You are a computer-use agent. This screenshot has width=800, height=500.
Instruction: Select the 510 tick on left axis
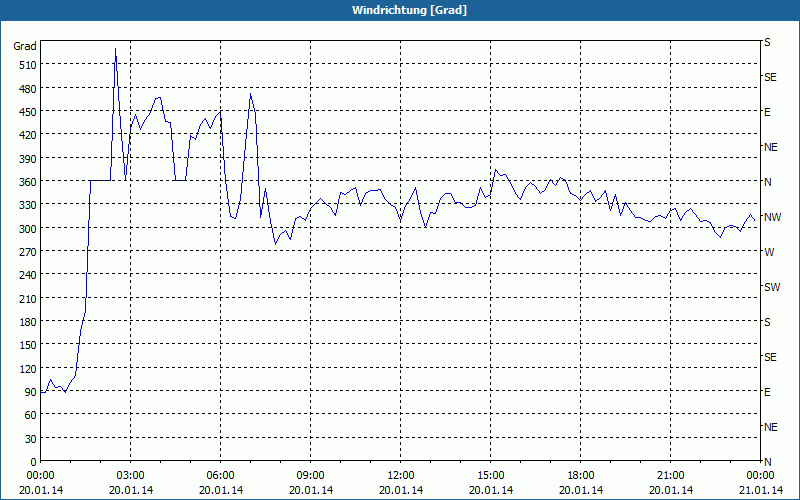tap(25, 65)
